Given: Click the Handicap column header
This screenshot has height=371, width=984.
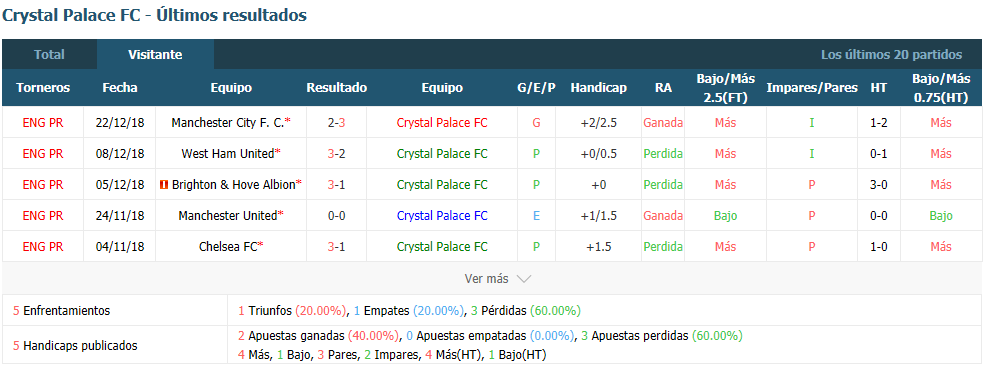Looking at the screenshot, I should [x=599, y=88].
